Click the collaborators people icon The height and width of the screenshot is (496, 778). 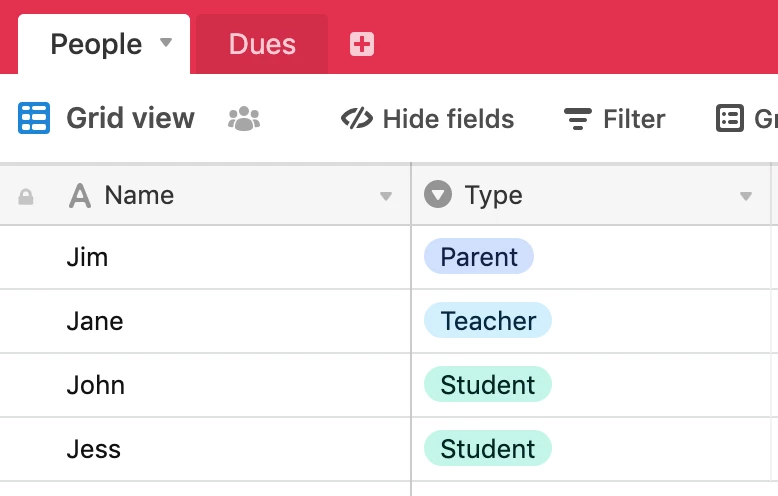click(244, 119)
